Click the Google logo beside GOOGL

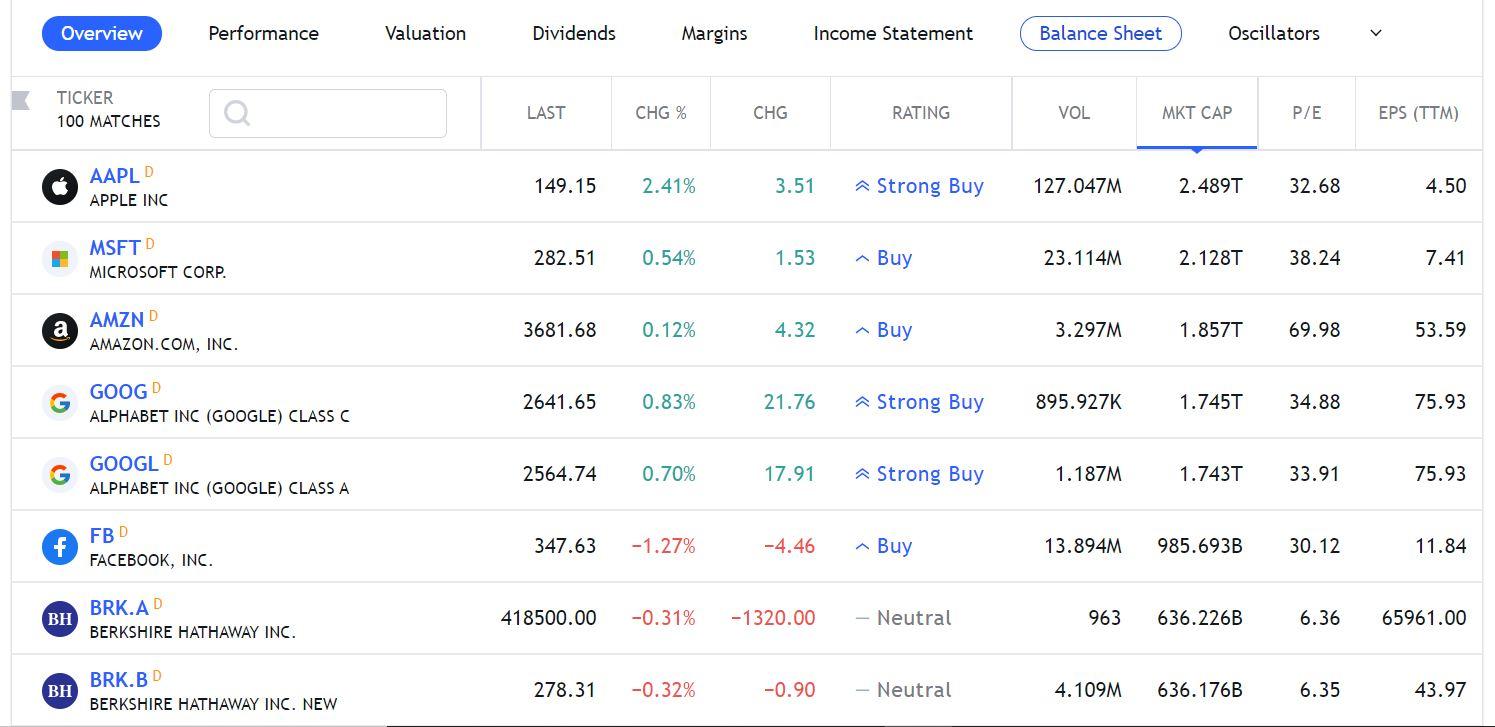(x=60, y=475)
